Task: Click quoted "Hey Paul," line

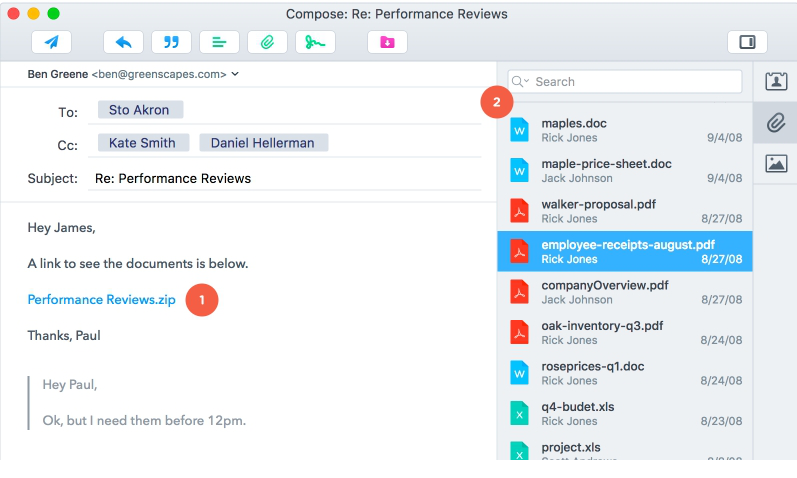Action: tap(70, 384)
